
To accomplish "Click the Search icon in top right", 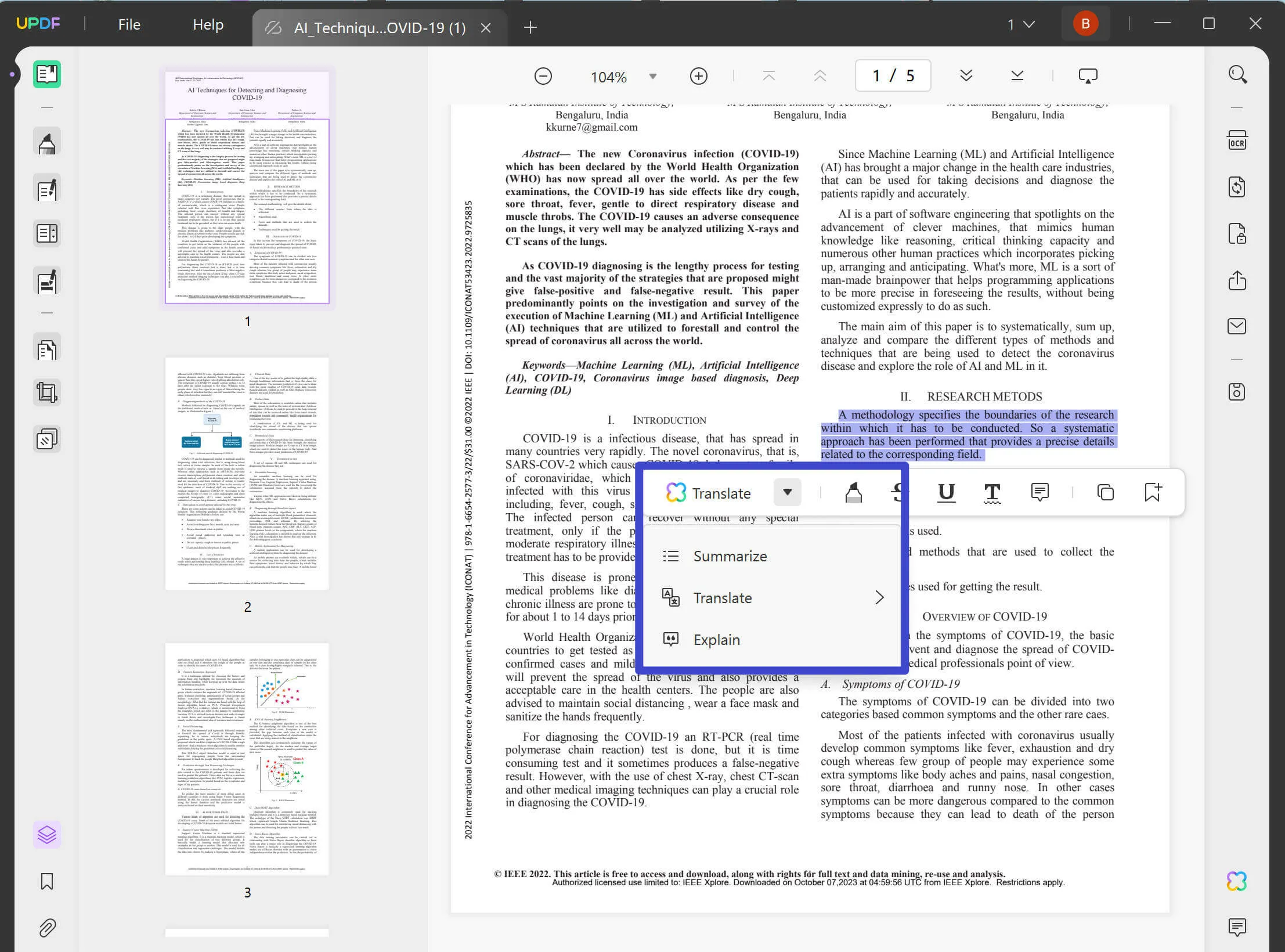I will [1238, 75].
